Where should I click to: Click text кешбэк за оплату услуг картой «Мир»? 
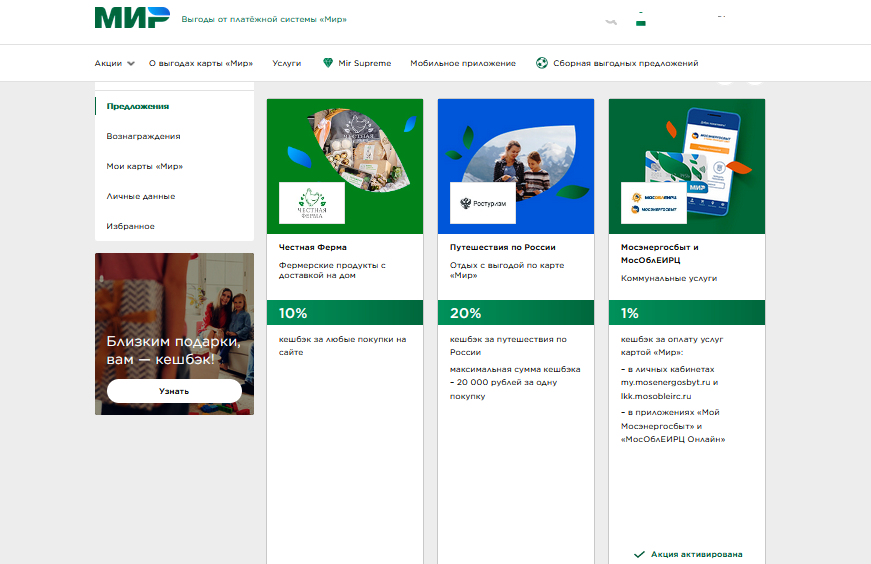(x=672, y=346)
